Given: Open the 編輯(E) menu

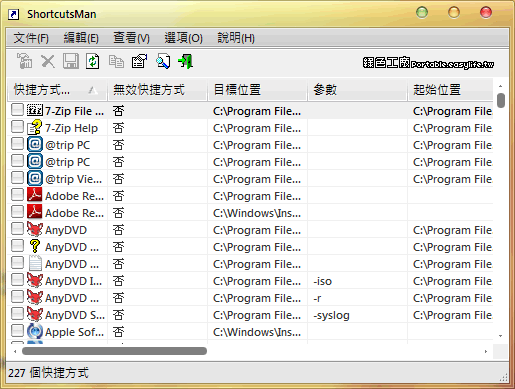Looking at the screenshot, I should pos(81,38).
